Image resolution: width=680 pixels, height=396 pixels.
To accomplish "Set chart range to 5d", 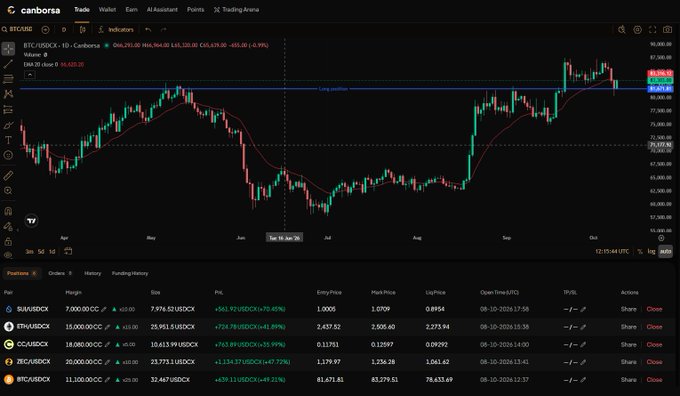I will 41,252.
